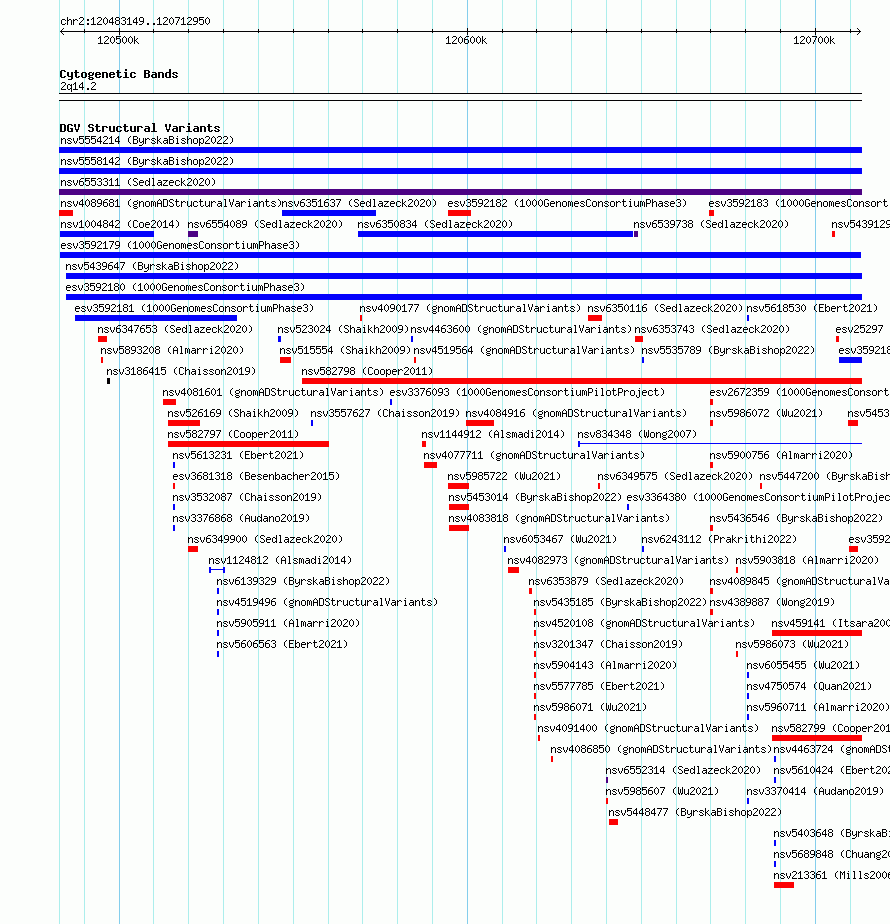Select nsv6349900 (Sedlazeck2020) label
This screenshot has height=924, width=890.
click(265, 539)
